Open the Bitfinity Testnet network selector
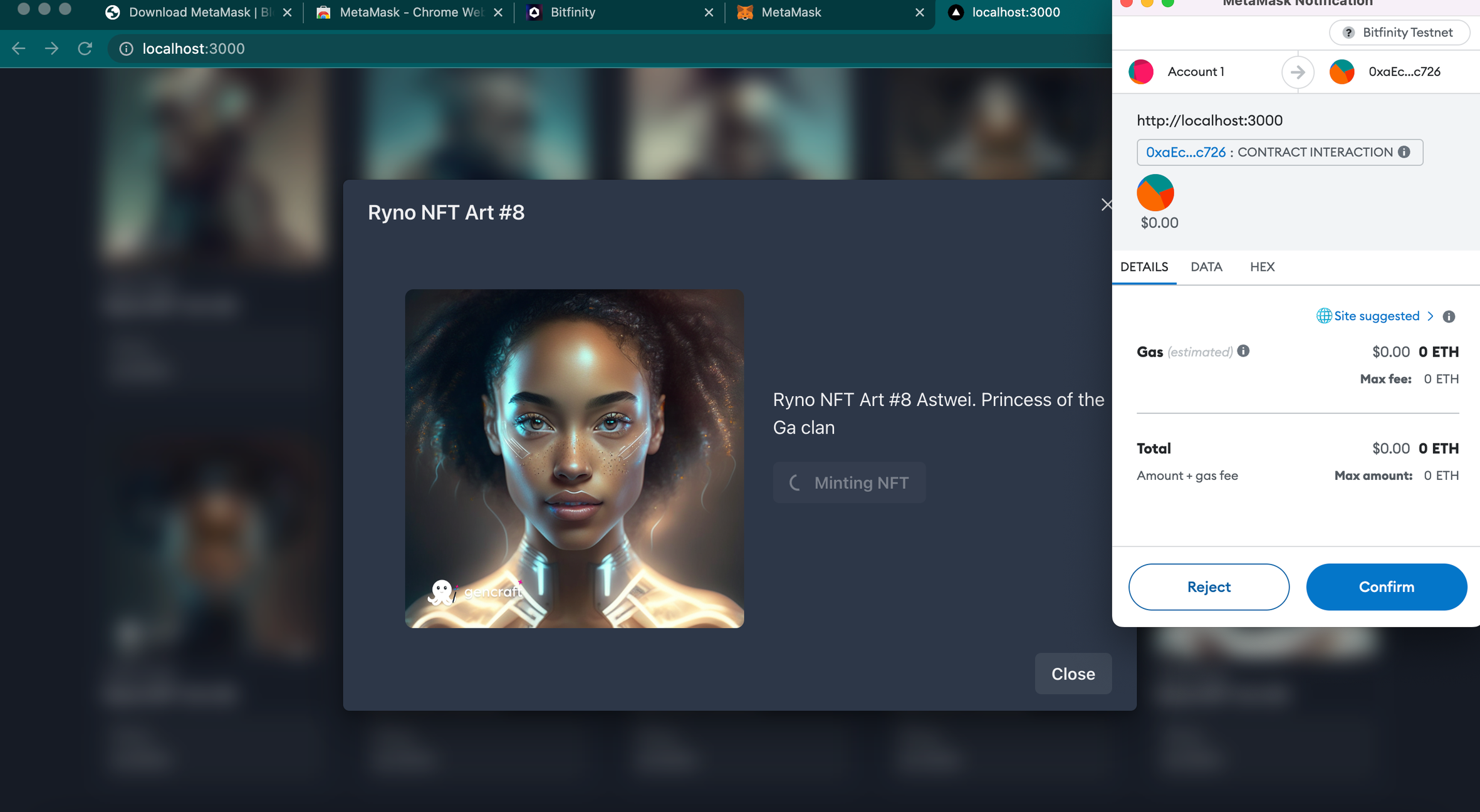Image resolution: width=1480 pixels, height=812 pixels. 1399,33
